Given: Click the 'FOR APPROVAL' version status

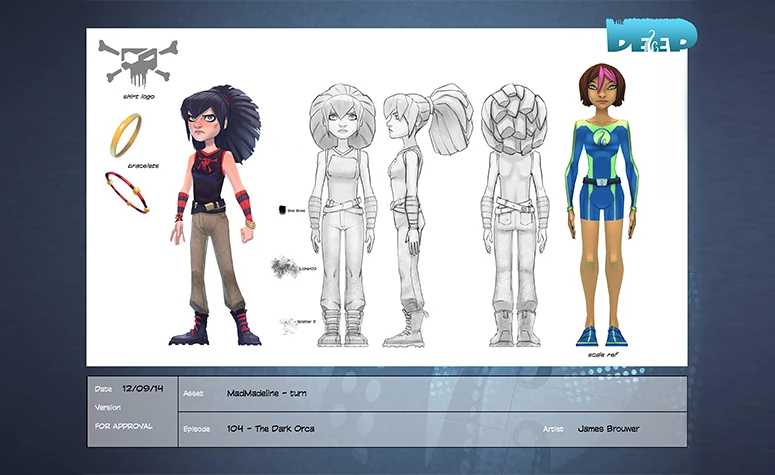Looking at the screenshot, I should (x=124, y=426).
